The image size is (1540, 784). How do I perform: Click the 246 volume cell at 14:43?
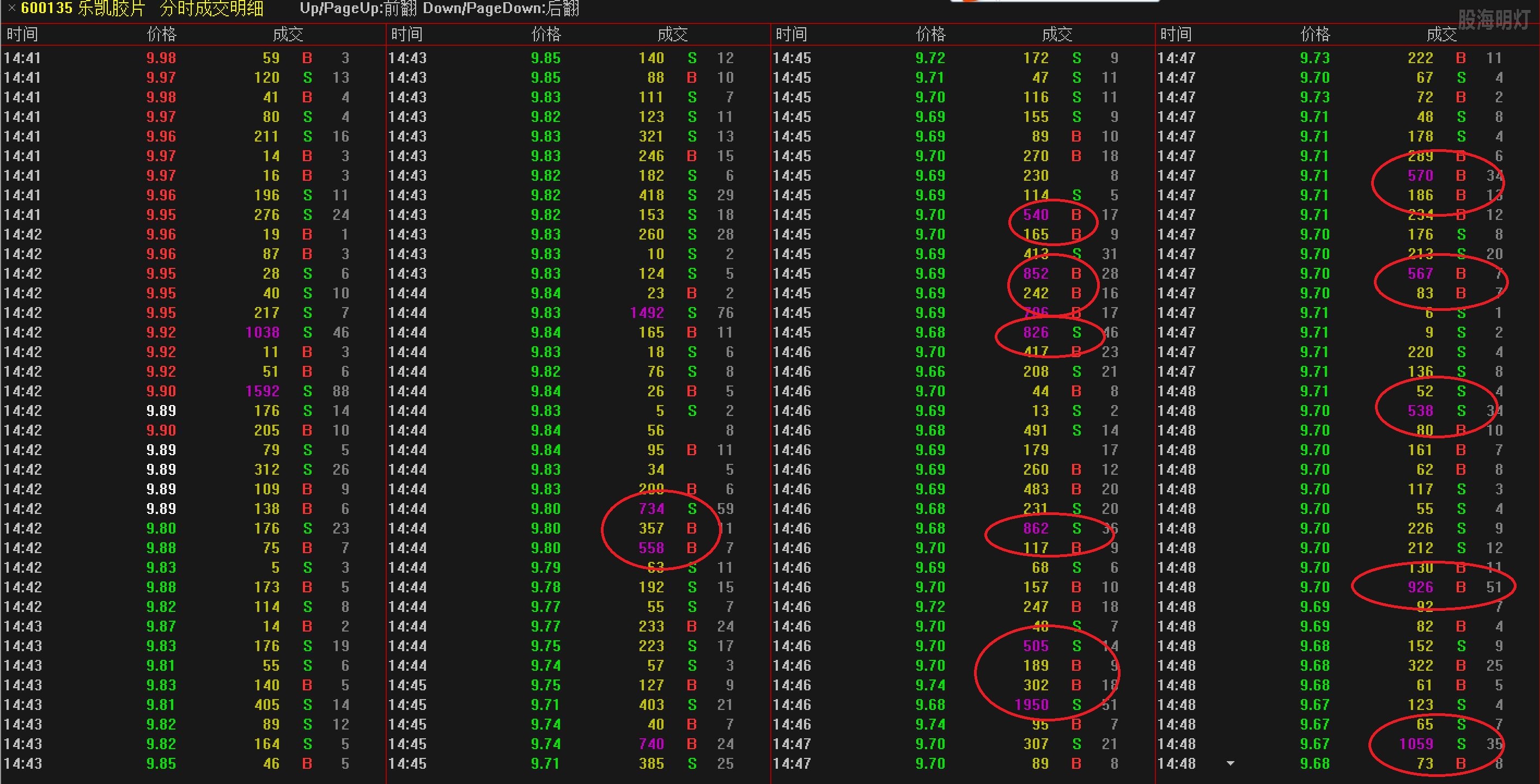[652, 156]
